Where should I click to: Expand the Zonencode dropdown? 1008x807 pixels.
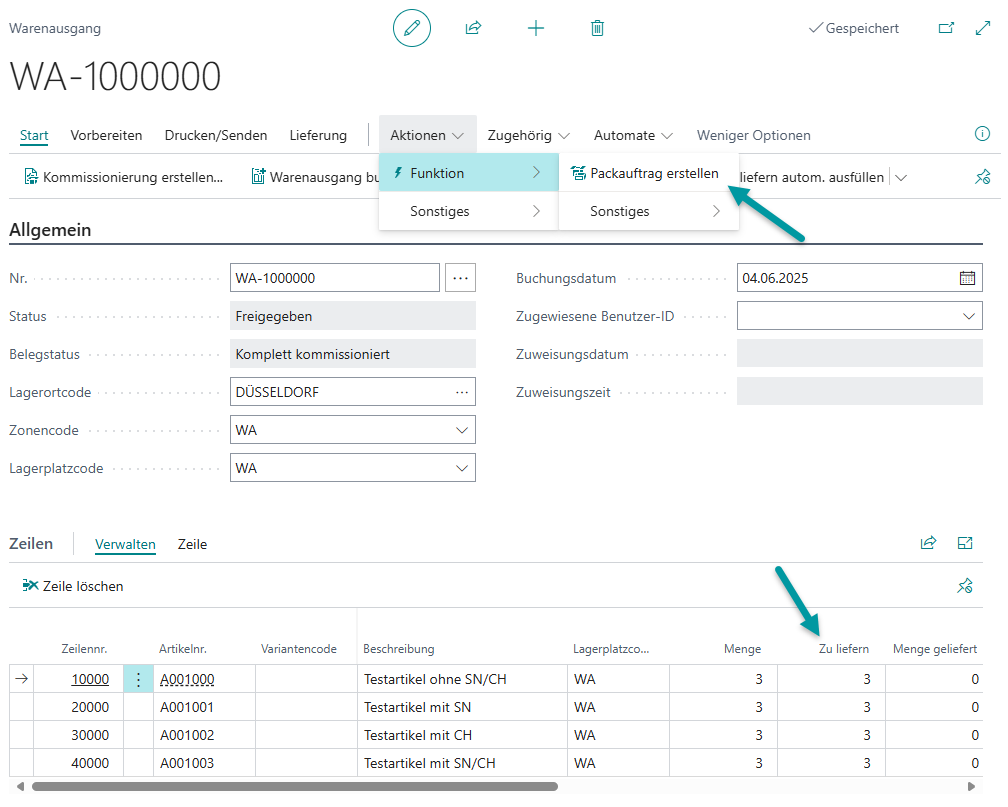(x=461, y=430)
